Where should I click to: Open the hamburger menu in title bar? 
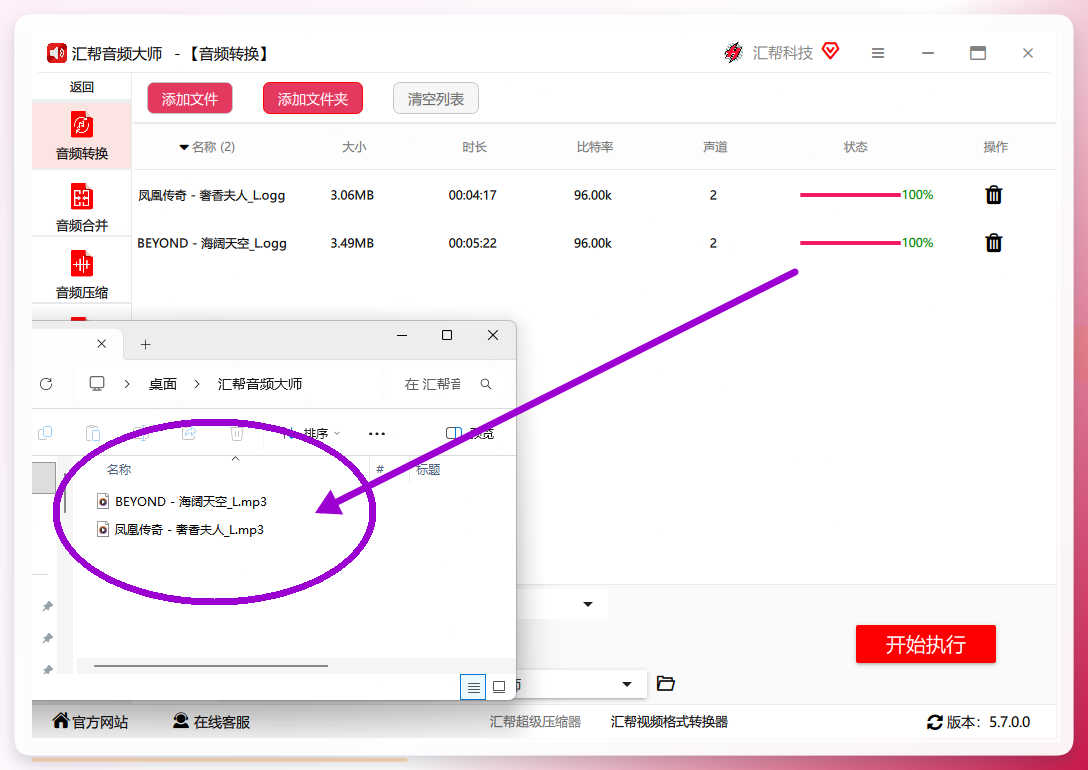click(x=878, y=53)
